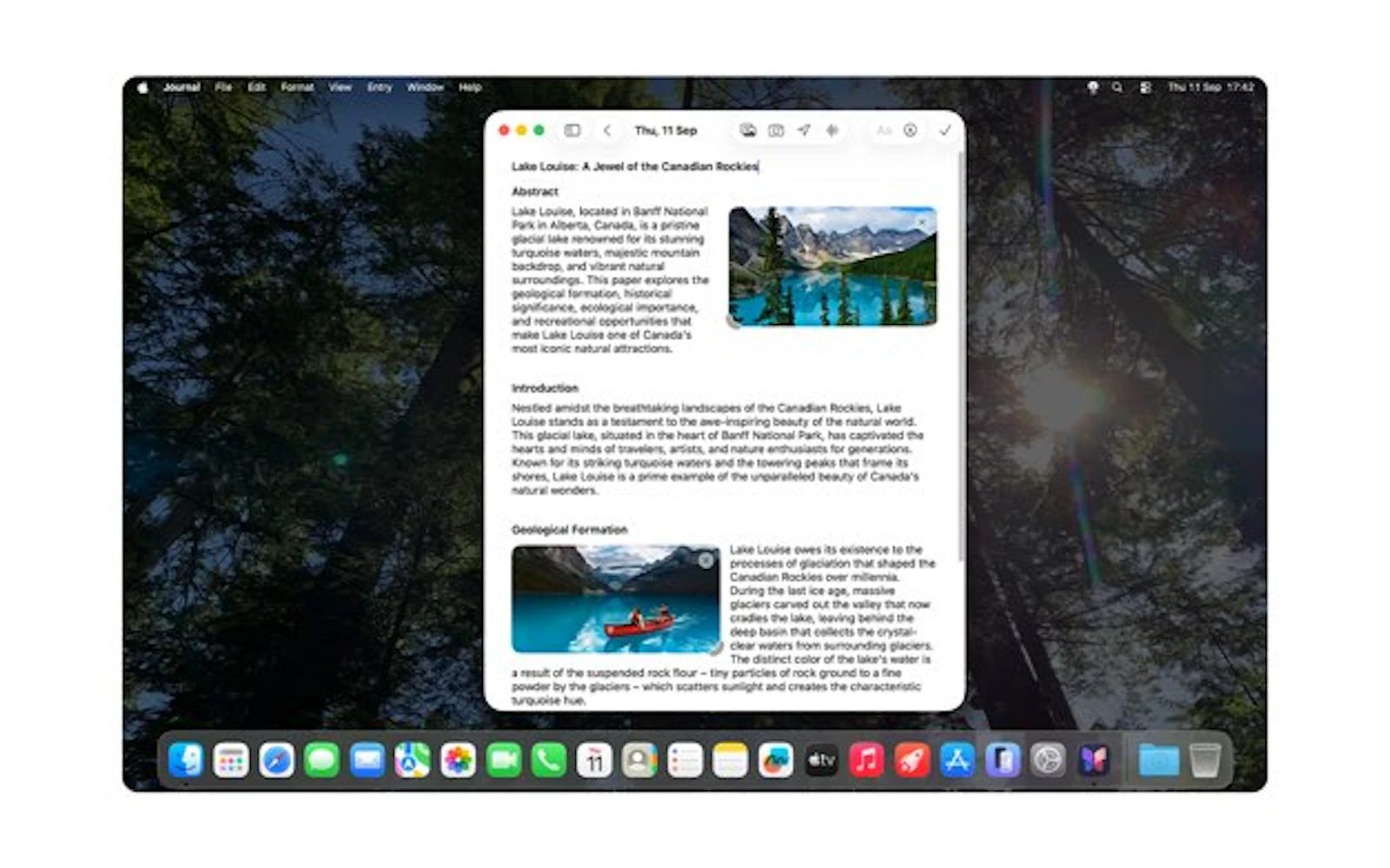Click the menu bar date and time
The width and height of the screenshot is (1390, 868).
point(1211,87)
